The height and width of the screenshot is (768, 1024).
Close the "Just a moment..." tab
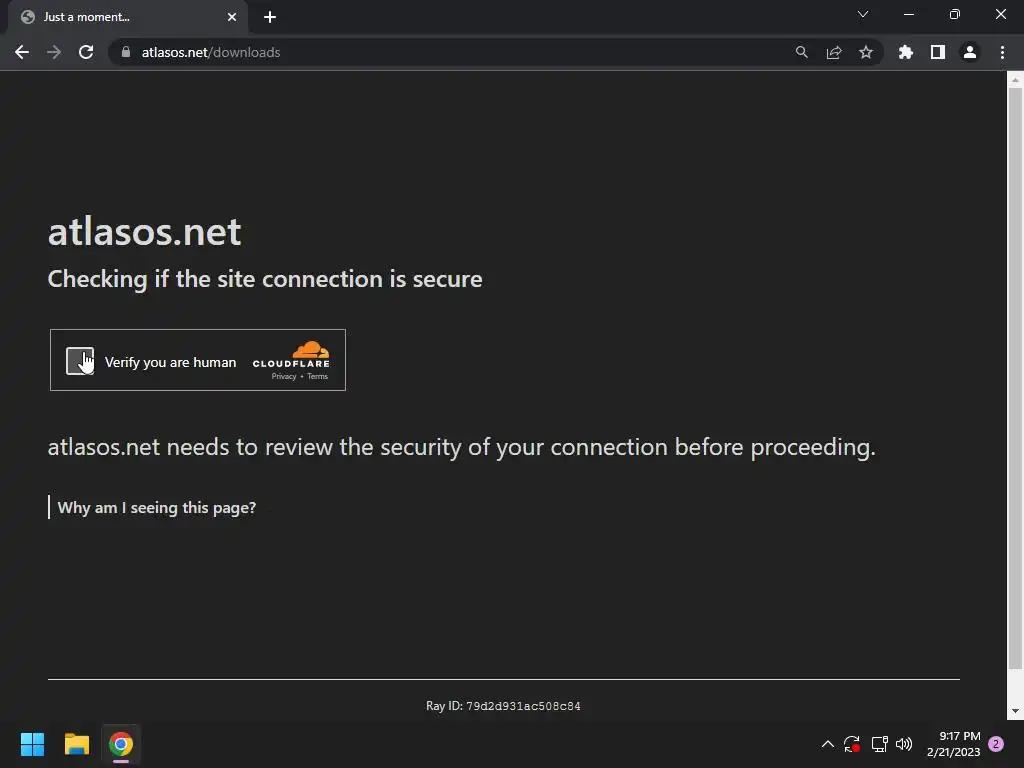[232, 17]
